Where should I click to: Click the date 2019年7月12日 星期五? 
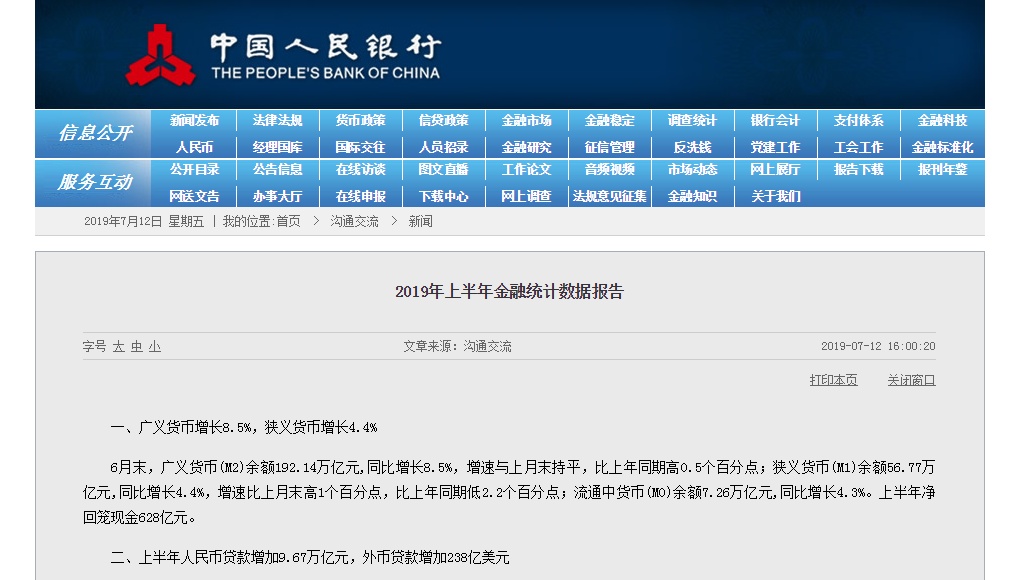[144, 222]
